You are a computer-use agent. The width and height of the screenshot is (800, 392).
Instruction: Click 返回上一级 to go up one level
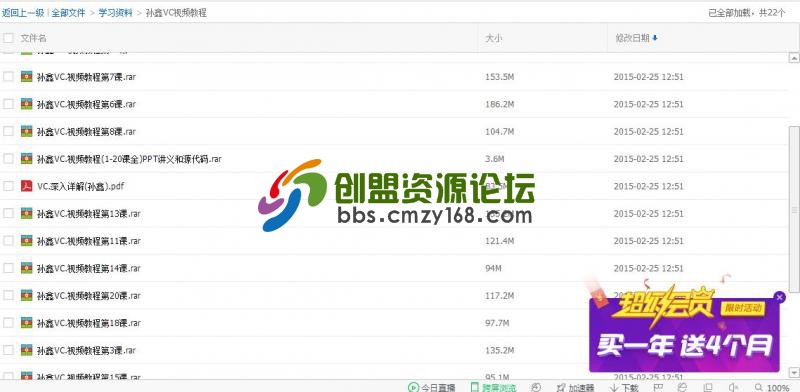[x=23, y=13]
